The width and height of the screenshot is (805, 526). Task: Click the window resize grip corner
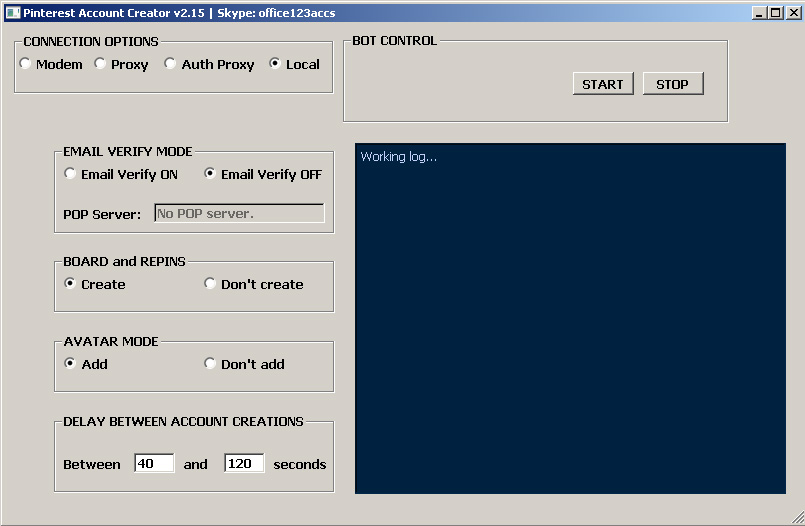point(798,518)
